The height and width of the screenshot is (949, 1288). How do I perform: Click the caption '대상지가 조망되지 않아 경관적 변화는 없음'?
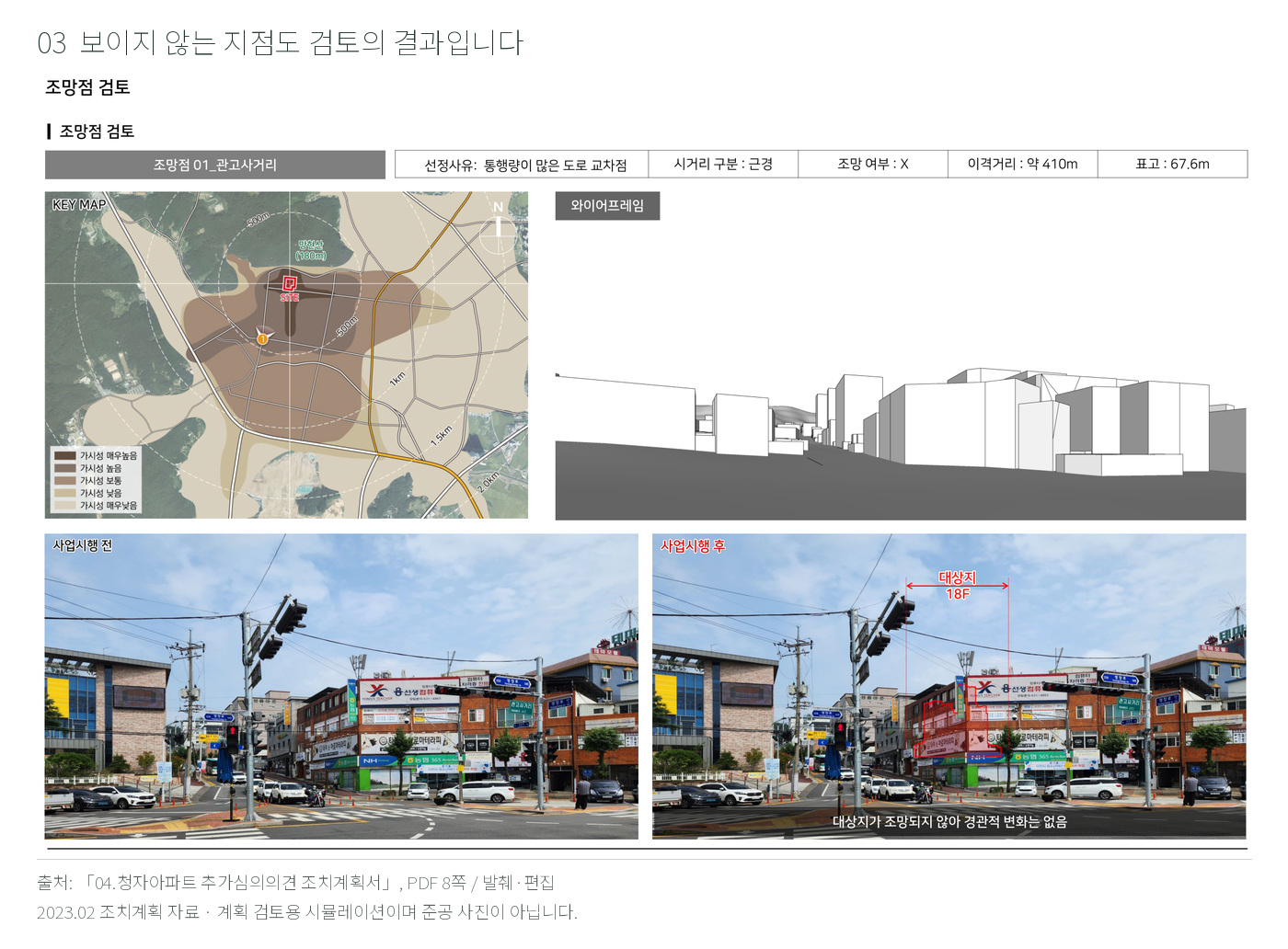tap(949, 822)
